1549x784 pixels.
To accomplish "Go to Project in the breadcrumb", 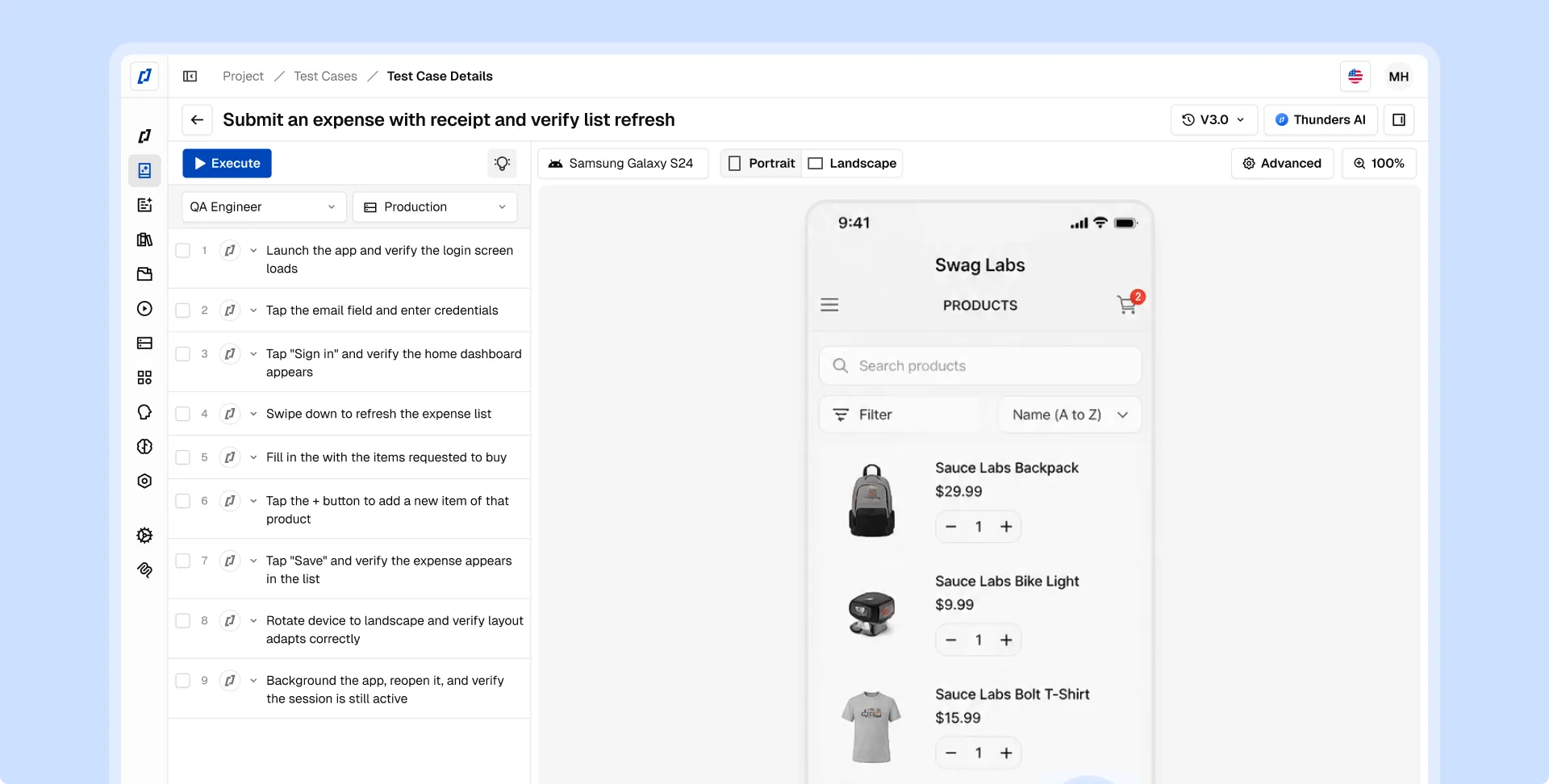I will pos(243,76).
